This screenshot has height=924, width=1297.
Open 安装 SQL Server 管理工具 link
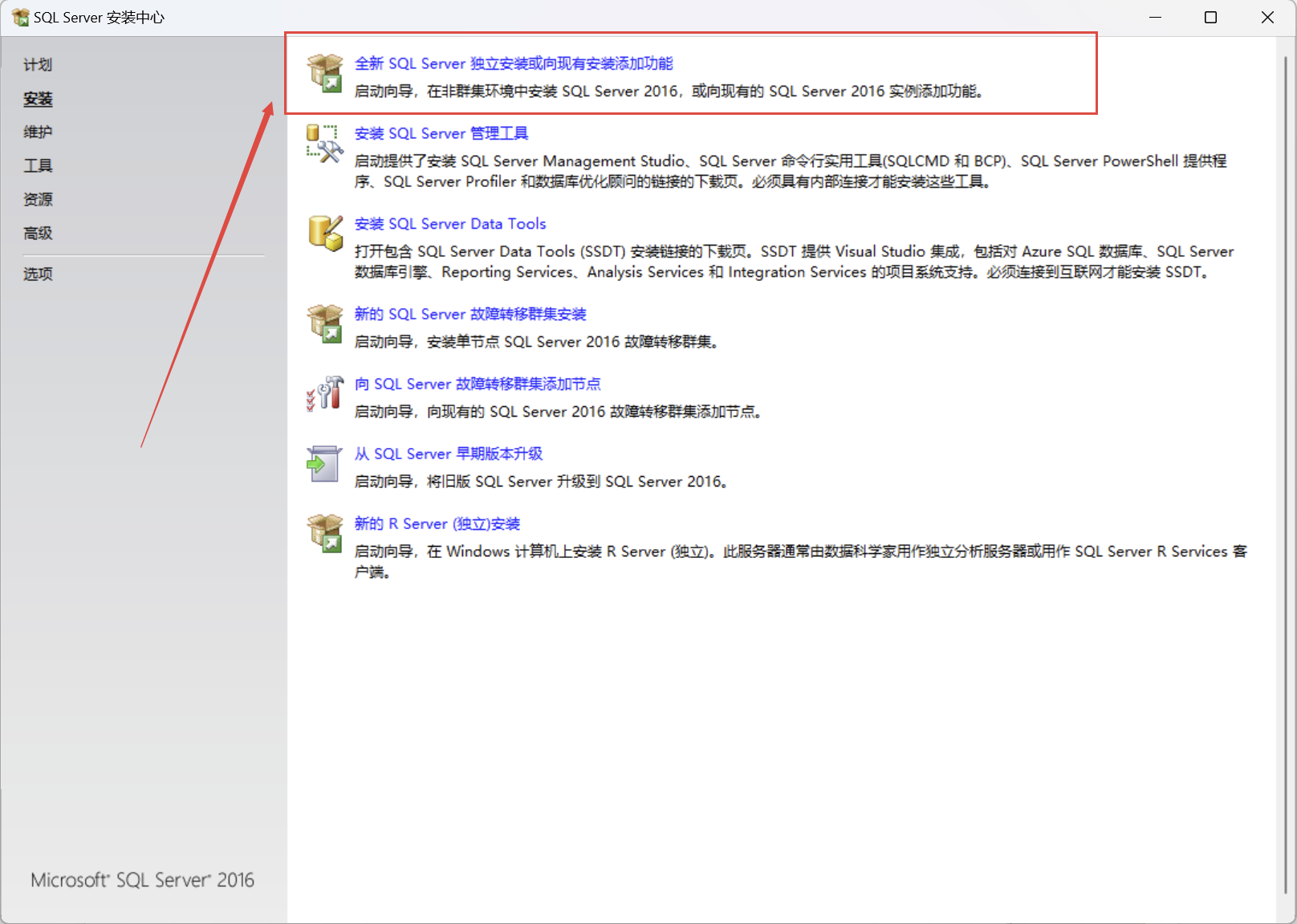click(441, 133)
